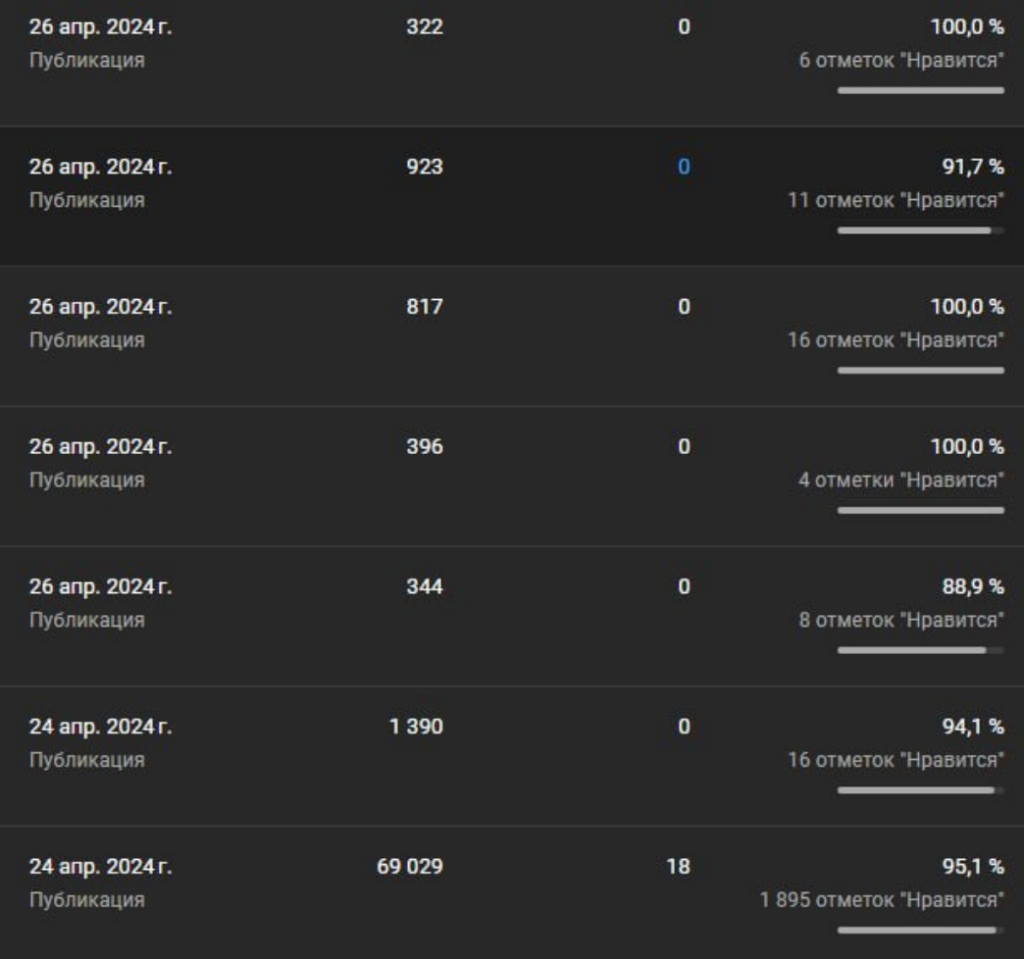Click the 4 отметки "Нравится" text

tap(901, 480)
